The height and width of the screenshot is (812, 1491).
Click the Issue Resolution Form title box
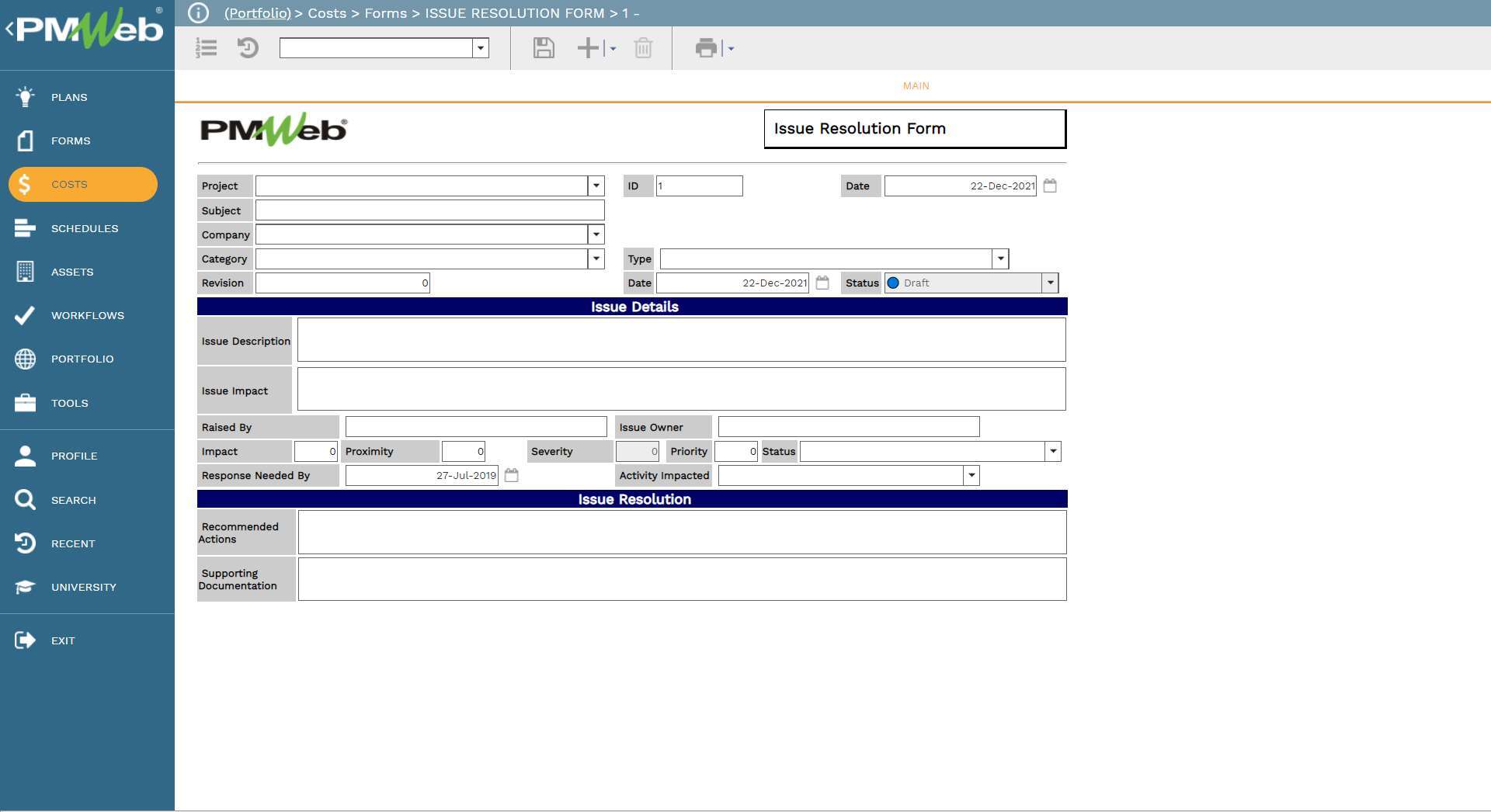[x=915, y=129]
